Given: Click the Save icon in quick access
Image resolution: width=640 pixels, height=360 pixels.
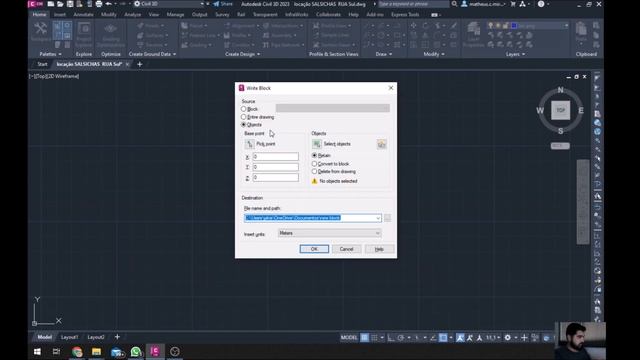Looking at the screenshot, I should click(x=70, y=4).
